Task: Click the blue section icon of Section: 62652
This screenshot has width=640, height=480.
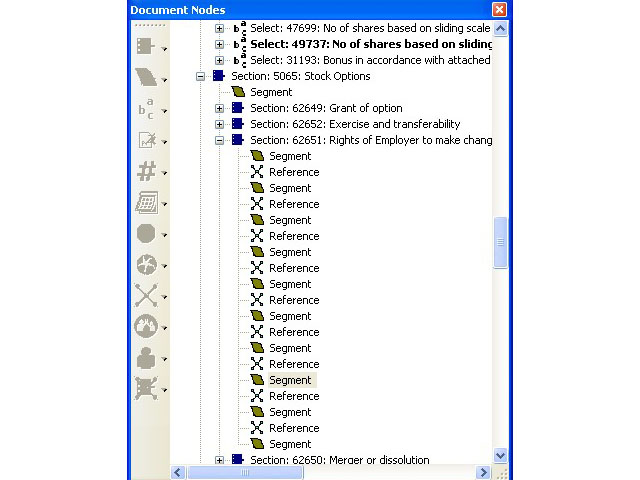Action: click(x=238, y=124)
